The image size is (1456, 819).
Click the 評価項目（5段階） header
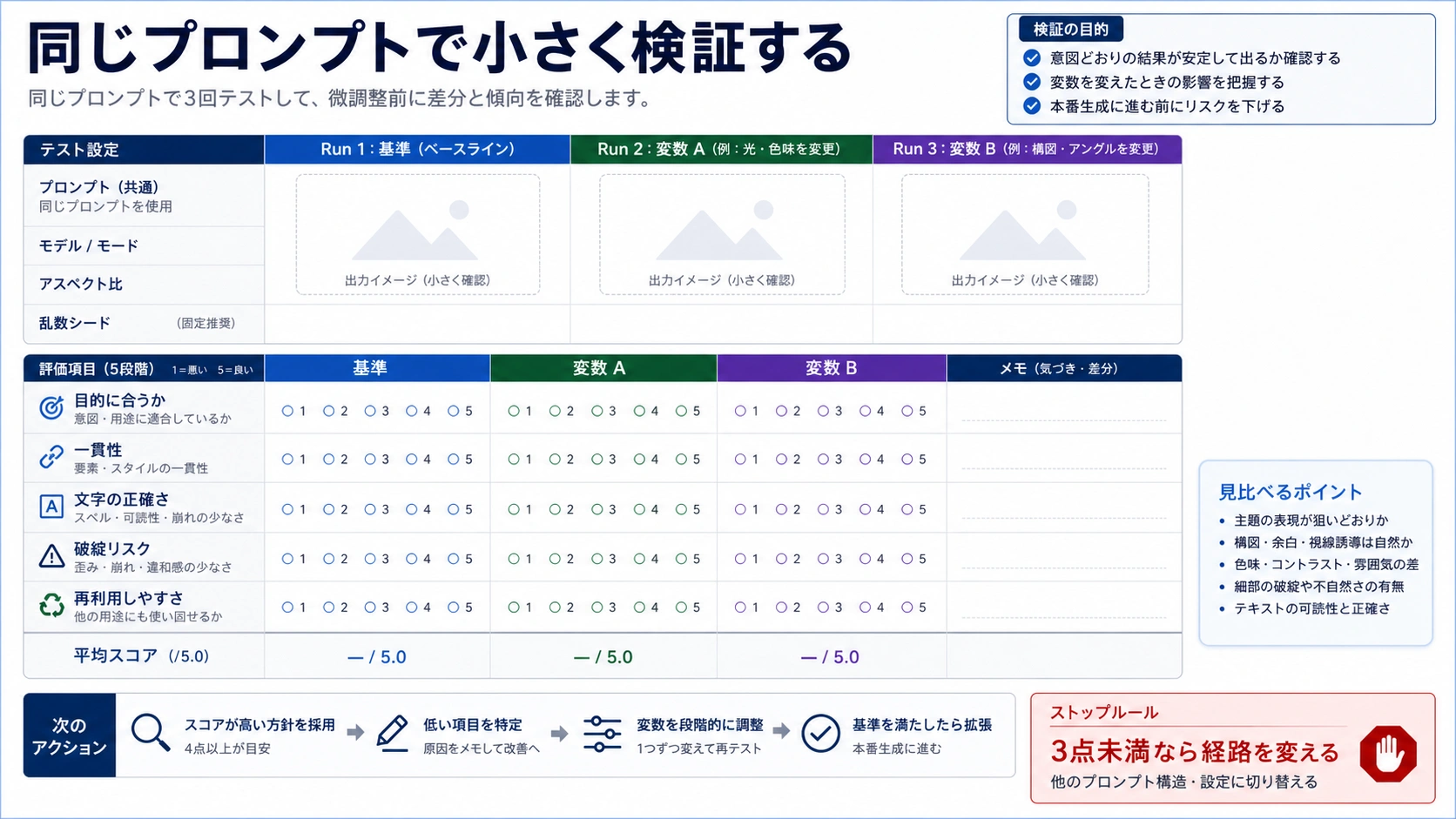coord(144,368)
